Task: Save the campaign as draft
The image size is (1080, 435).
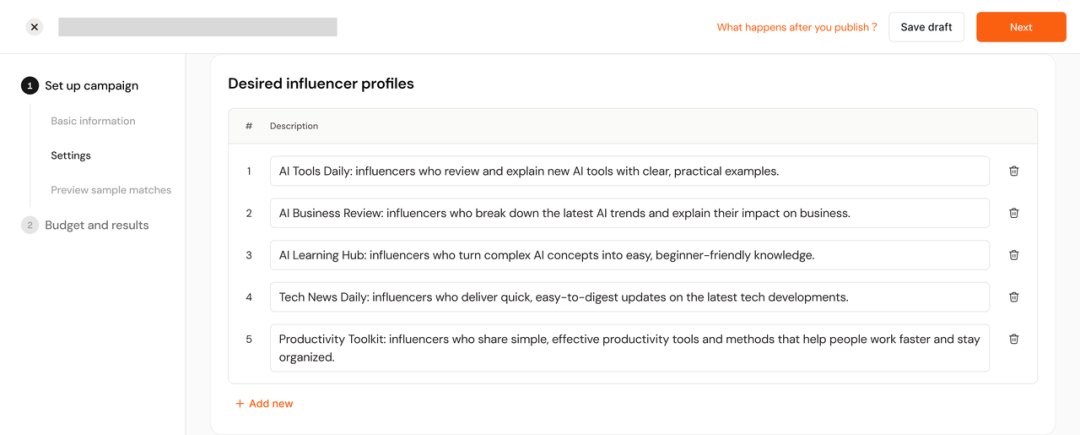Action: (926, 27)
